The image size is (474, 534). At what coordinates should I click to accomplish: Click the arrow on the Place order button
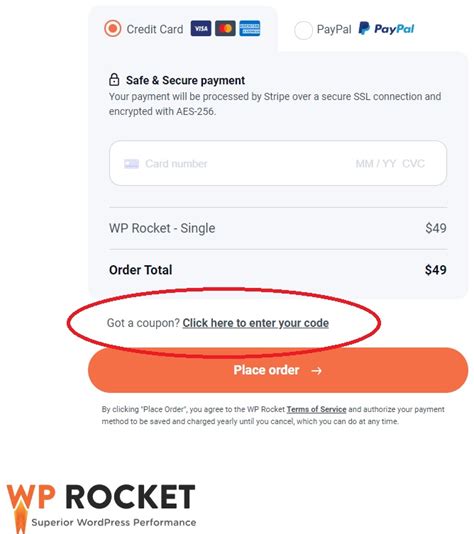317,371
